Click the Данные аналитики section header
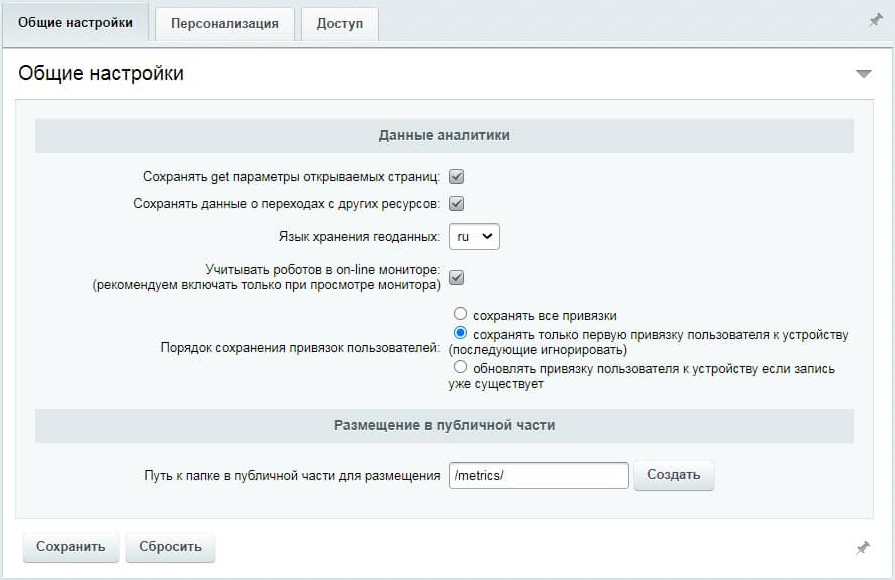The width and height of the screenshot is (895, 580). (x=444, y=136)
